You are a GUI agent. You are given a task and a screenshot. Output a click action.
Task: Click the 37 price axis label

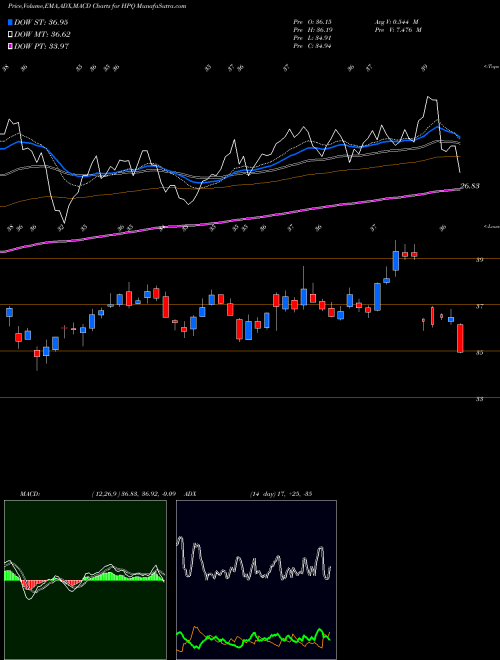479,306
